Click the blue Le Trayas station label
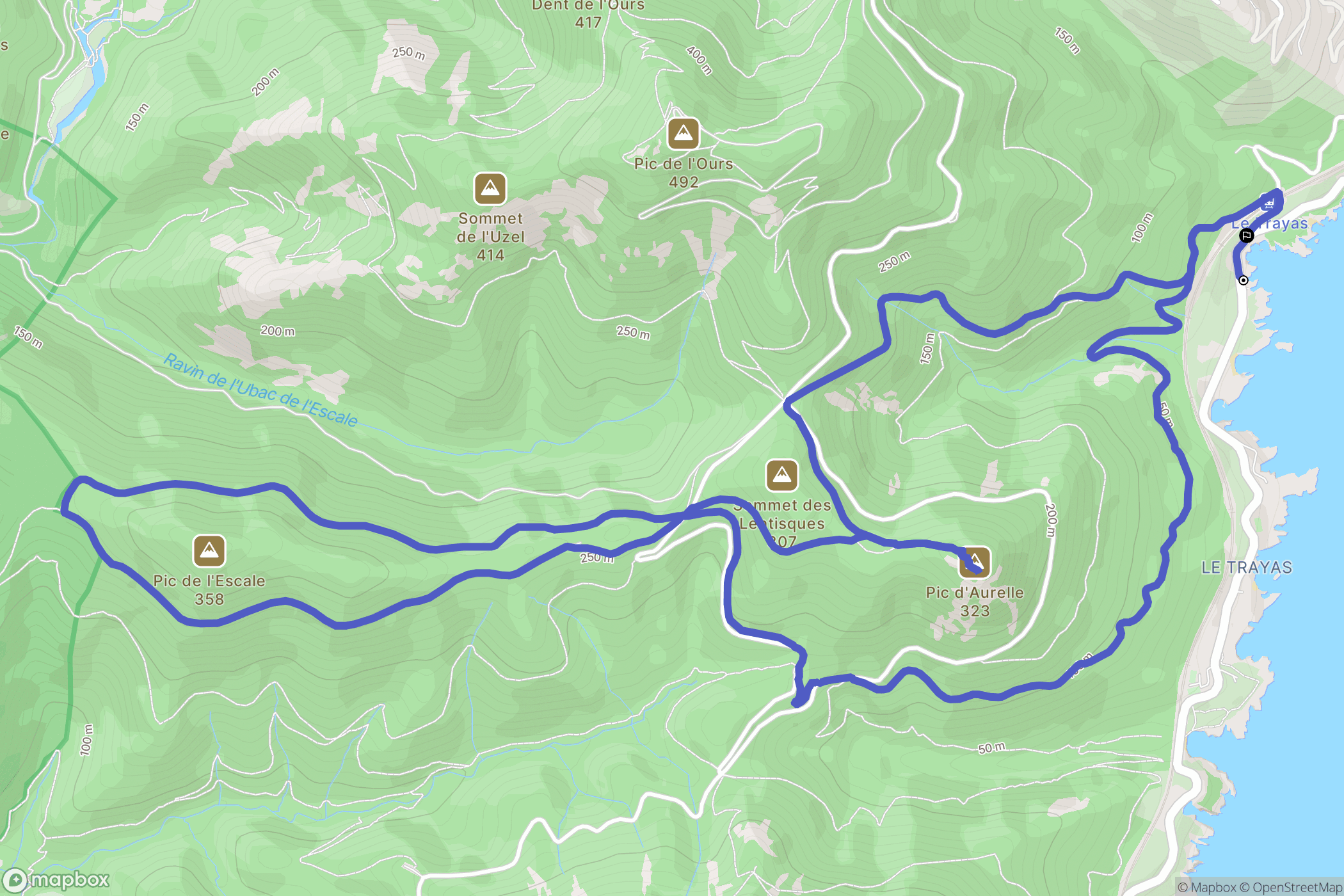Screen dimensions: 1344x896 pyautogui.click(x=1270, y=223)
